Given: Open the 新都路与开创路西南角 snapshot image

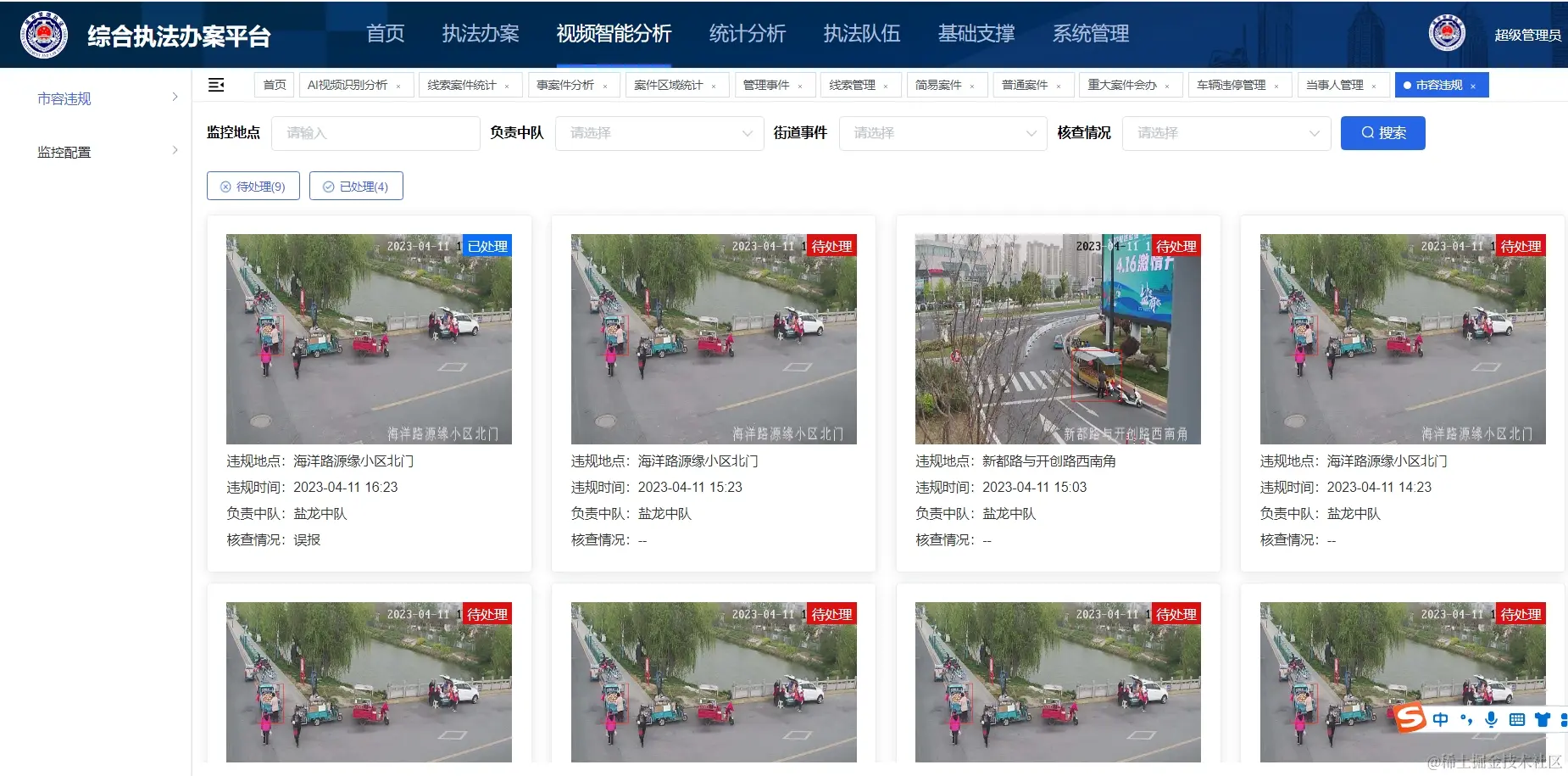Looking at the screenshot, I should (1058, 339).
